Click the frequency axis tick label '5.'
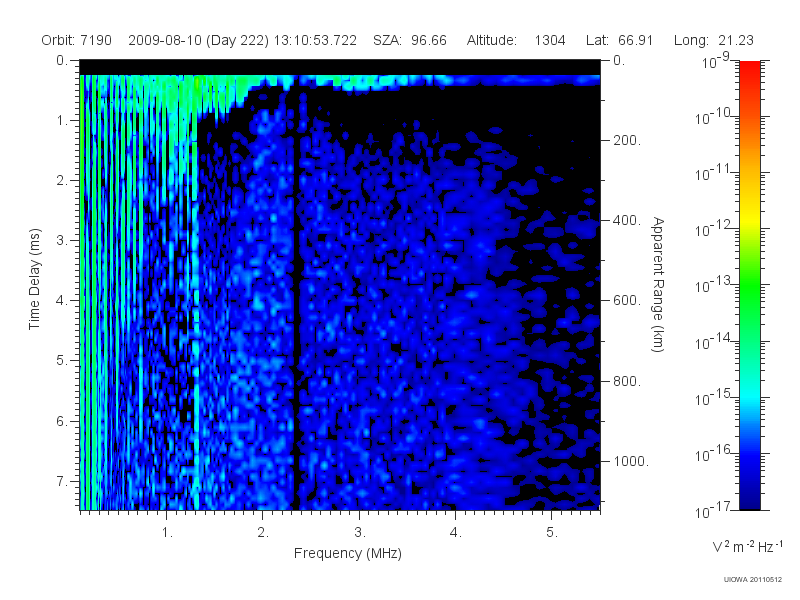Screen dimensions: 800x600 (x=552, y=533)
